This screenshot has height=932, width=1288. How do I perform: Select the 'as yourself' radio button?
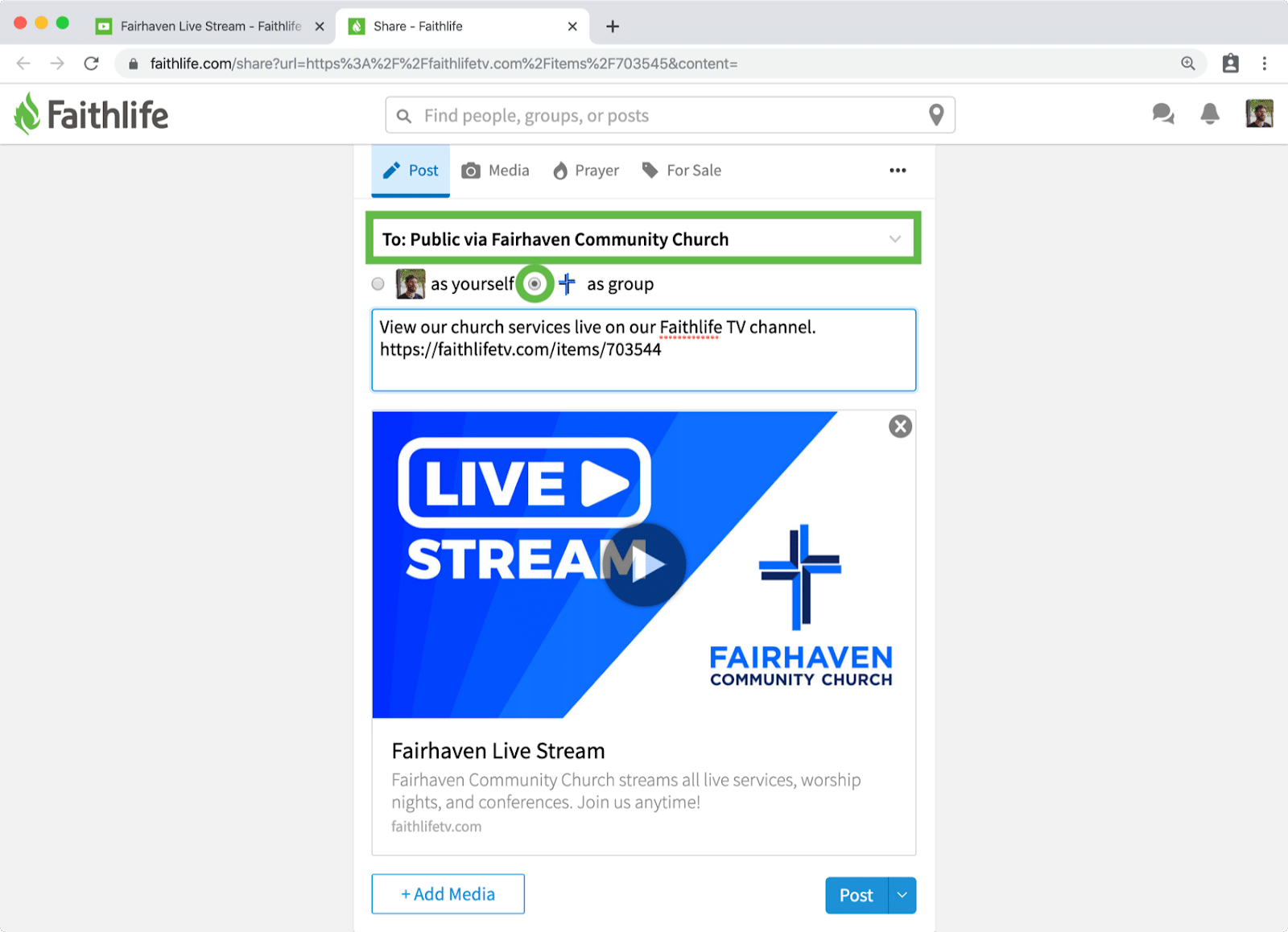[378, 284]
